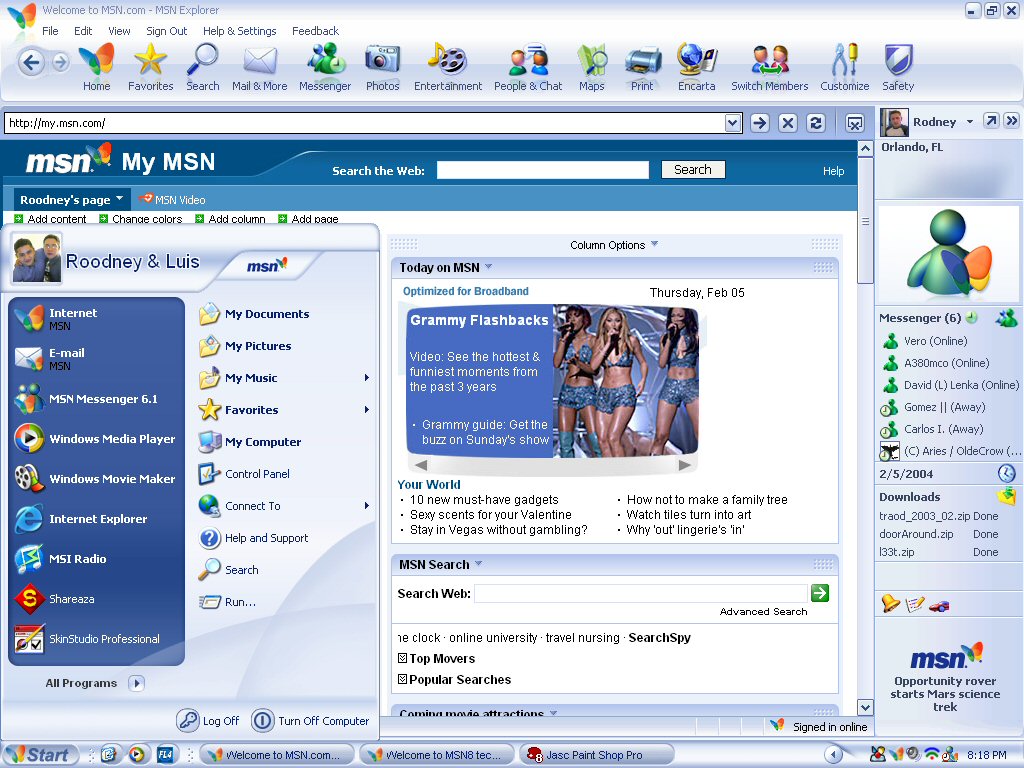Open the address bar dropdown arrow

click(x=733, y=123)
